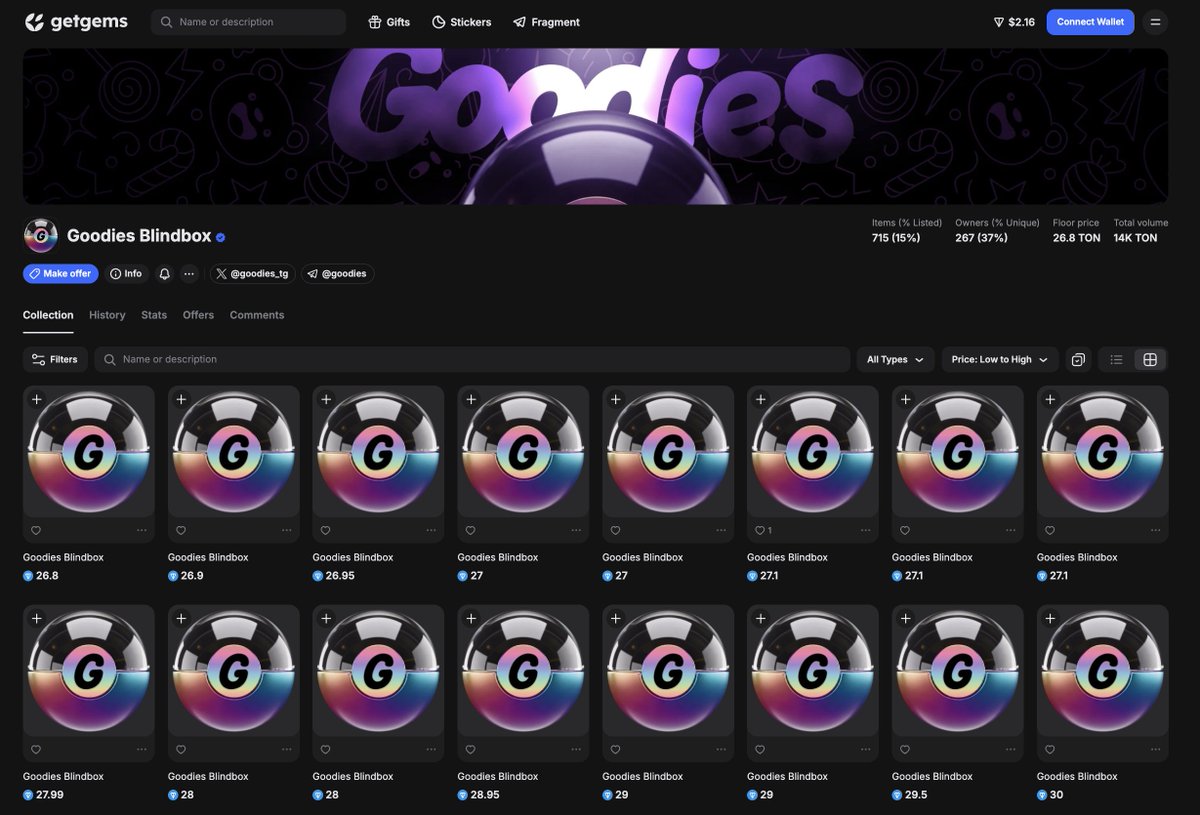Click the TON coin icon beside 26.95
Image resolution: width=1200 pixels, height=815 pixels.
click(x=318, y=576)
